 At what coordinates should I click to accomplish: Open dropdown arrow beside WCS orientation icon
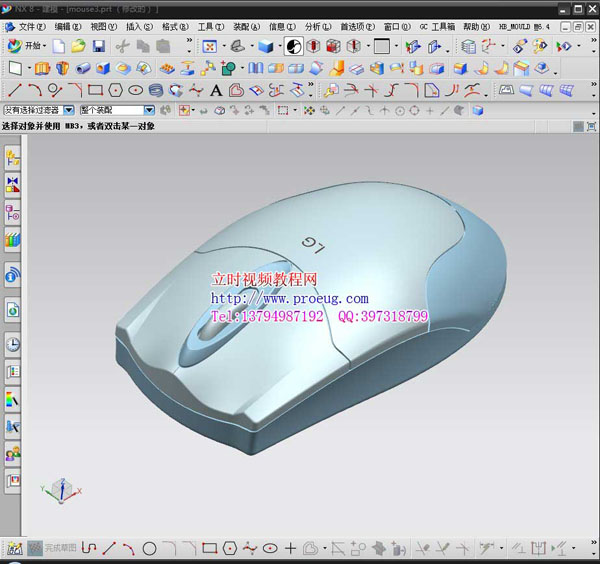click(502, 47)
